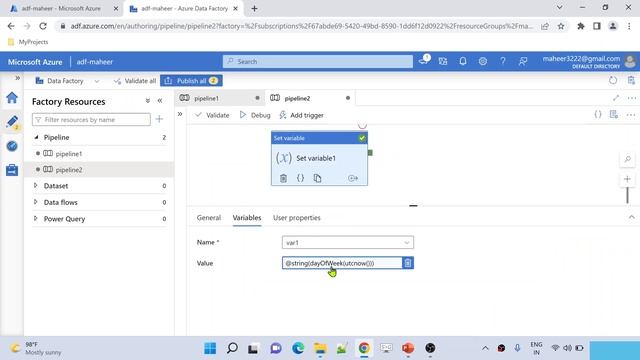The height and width of the screenshot is (360, 640).
Task: Collapse the Pipeline tree group
Action: (x=36, y=137)
